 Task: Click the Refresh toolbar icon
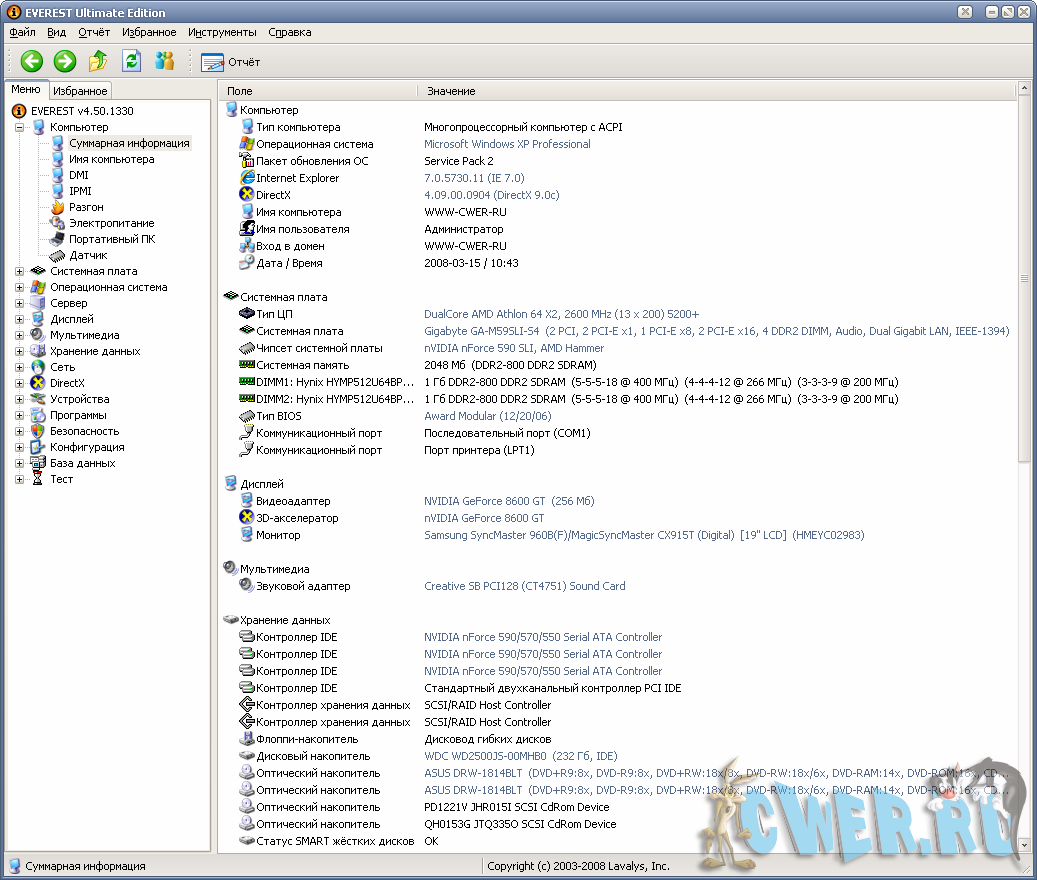coord(131,62)
